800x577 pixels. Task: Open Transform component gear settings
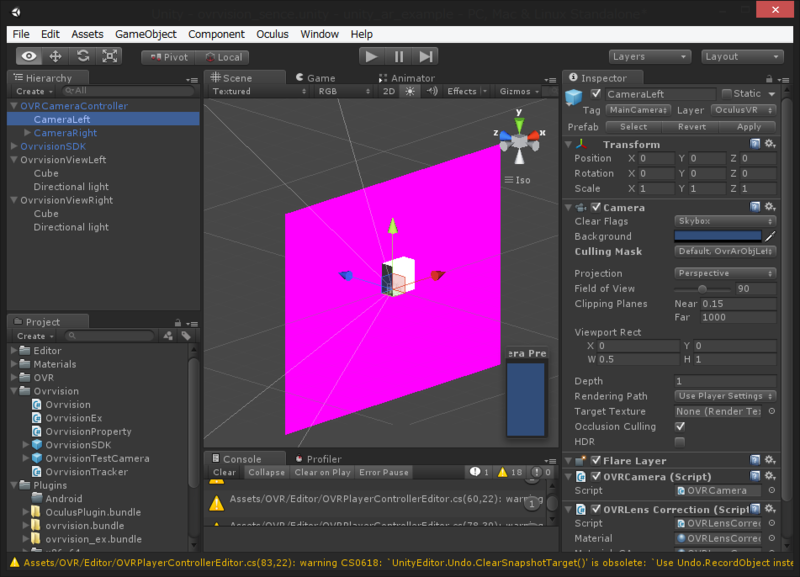(x=770, y=144)
